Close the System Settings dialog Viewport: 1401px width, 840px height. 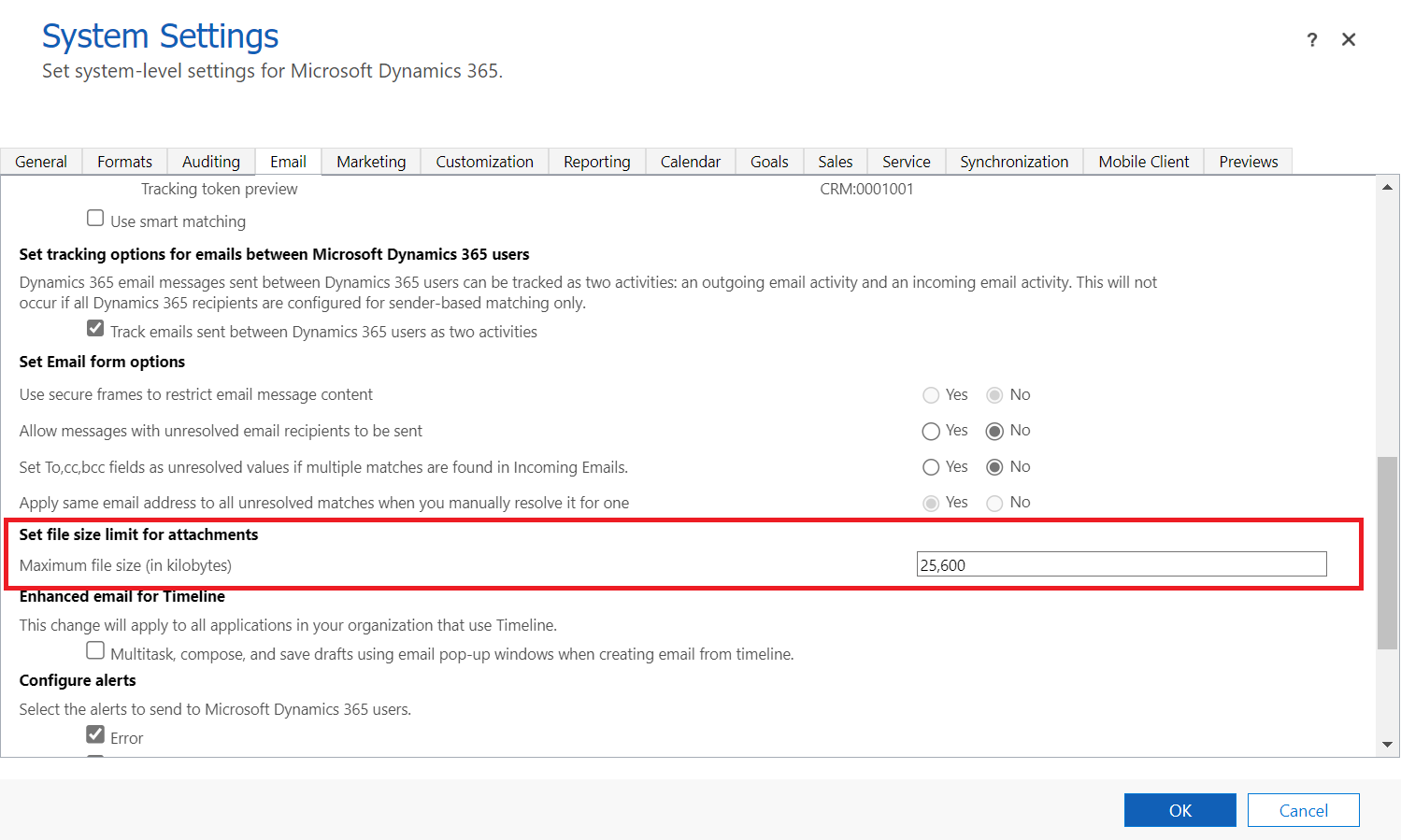[x=1349, y=39]
